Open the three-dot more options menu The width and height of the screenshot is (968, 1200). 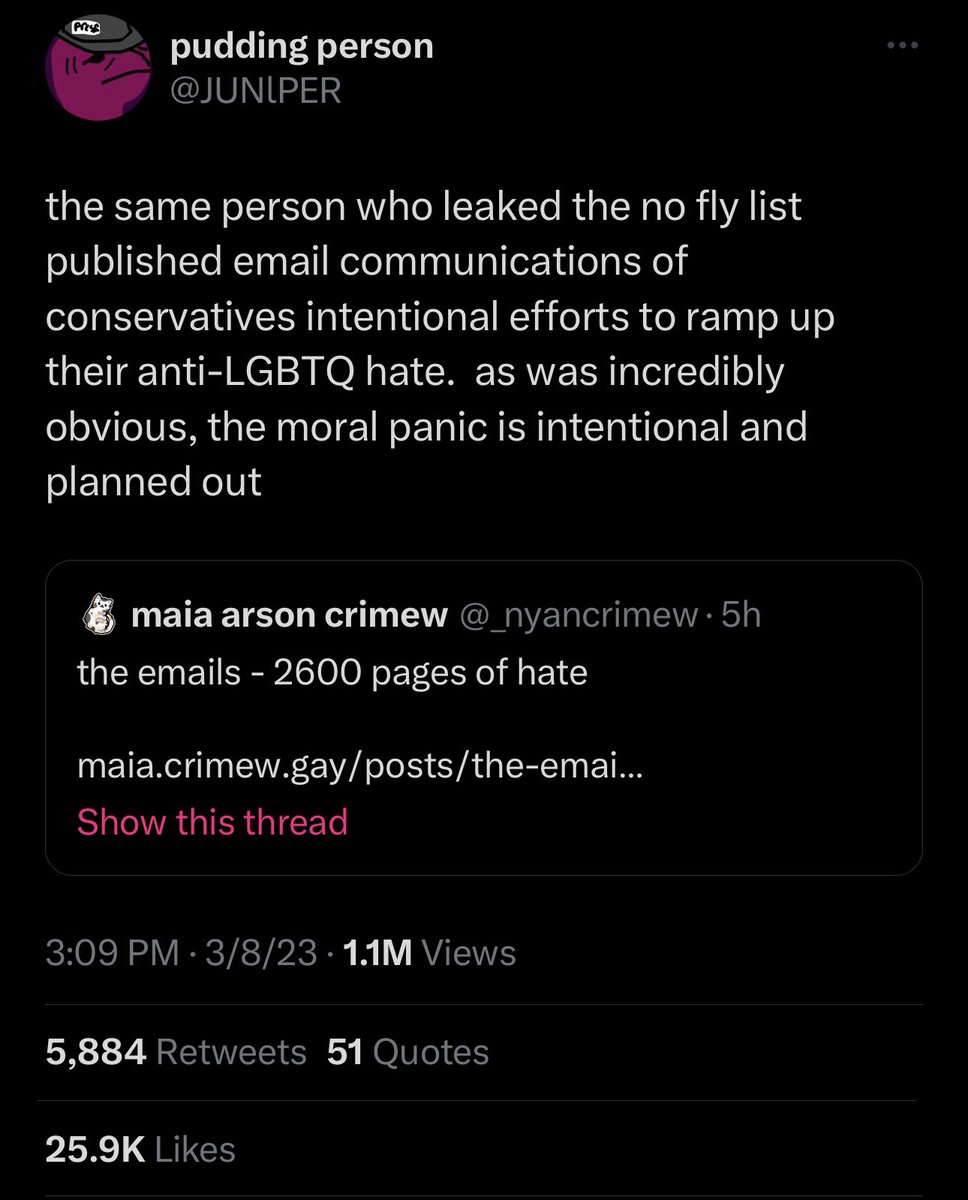[906, 46]
